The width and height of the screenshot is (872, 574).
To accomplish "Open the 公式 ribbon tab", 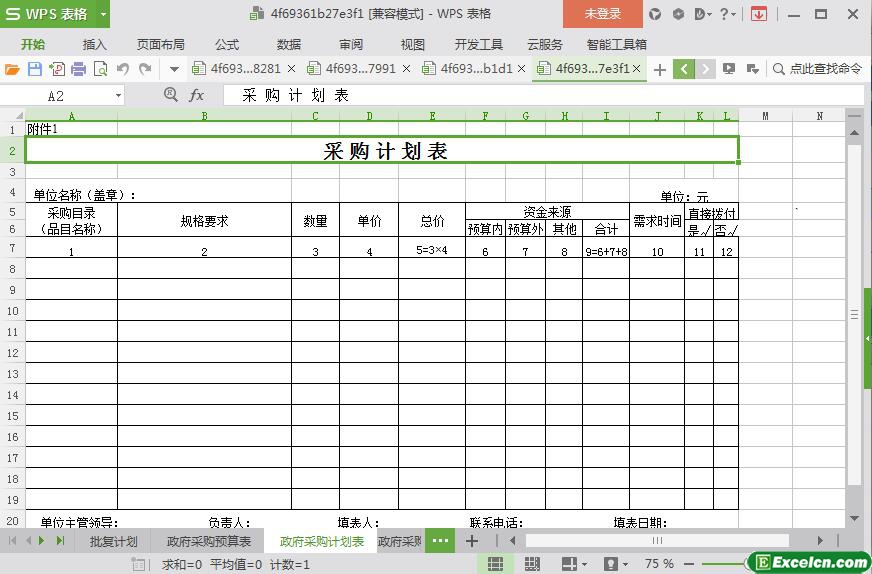I will pyautogui.click(x=227, y=44).
